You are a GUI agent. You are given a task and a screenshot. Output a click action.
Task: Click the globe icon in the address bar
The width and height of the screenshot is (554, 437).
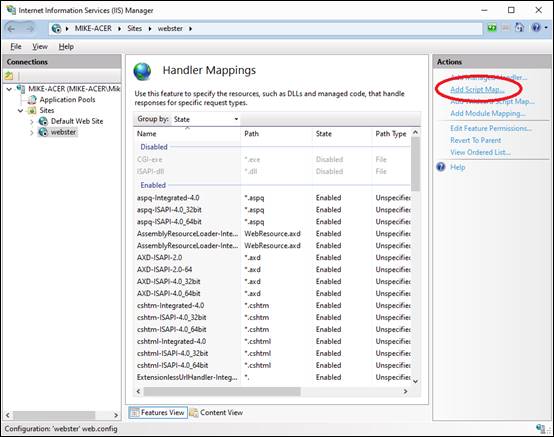pyautogui.click(x=56, y=28)
